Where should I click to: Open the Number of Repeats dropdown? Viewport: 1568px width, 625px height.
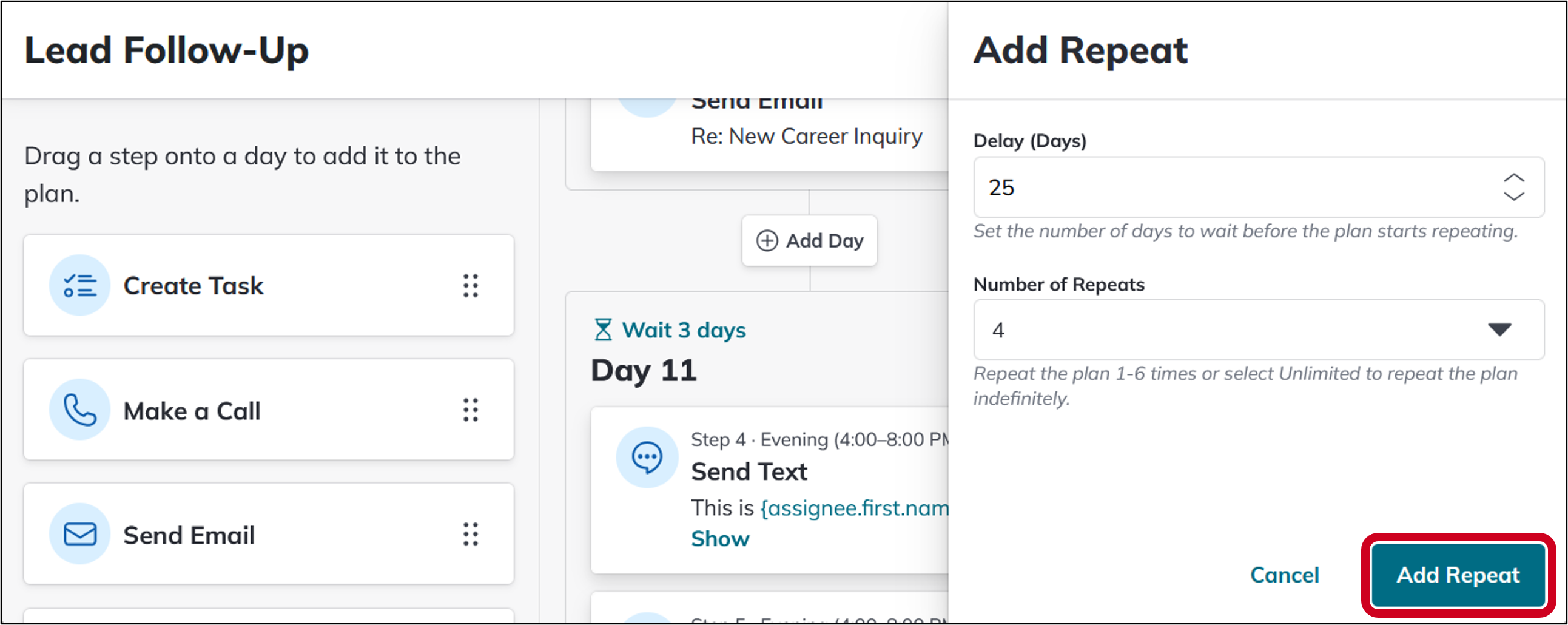(x=1258, y=329)
